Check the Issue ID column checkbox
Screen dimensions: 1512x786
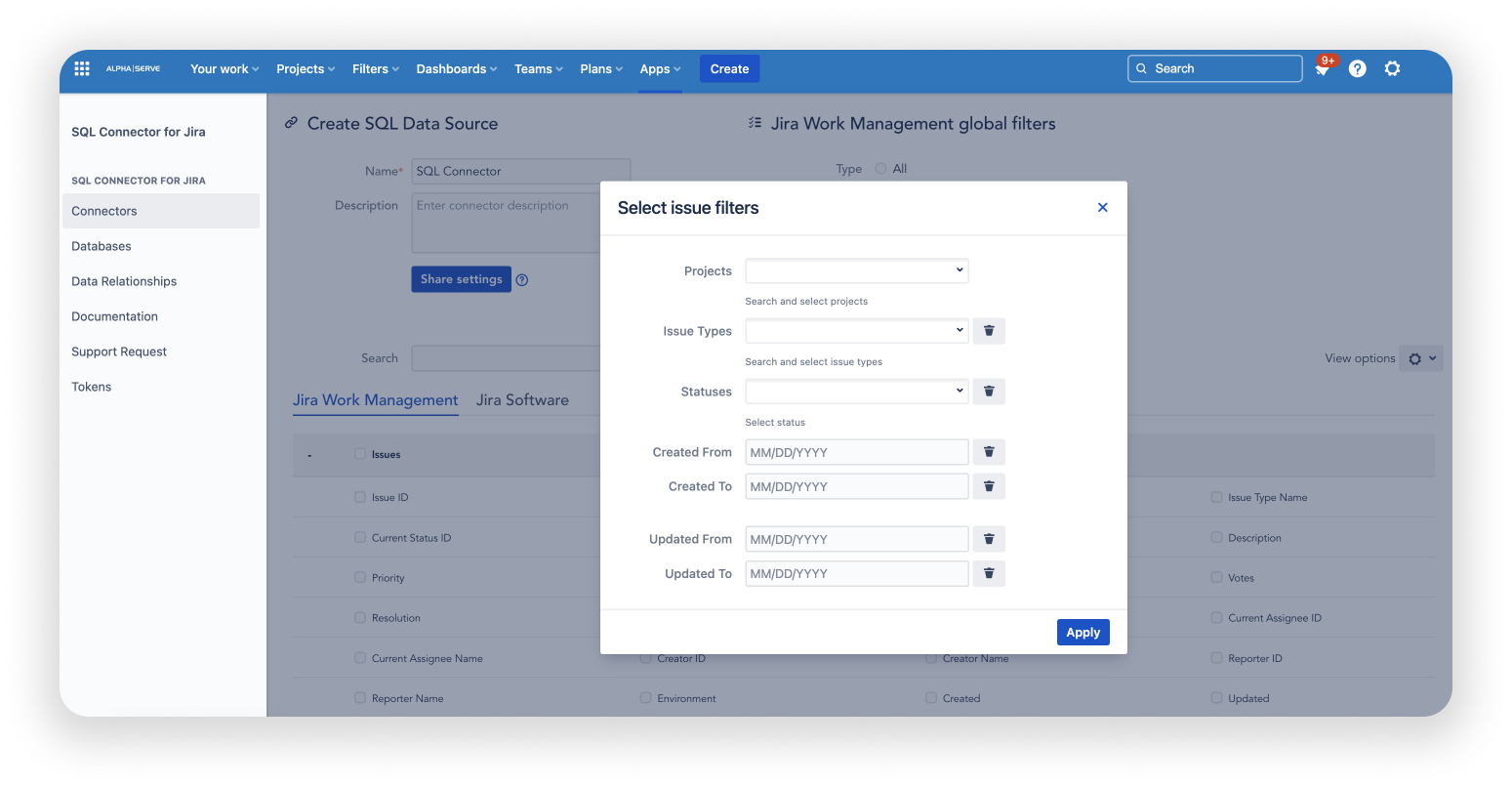pos(359,496)
